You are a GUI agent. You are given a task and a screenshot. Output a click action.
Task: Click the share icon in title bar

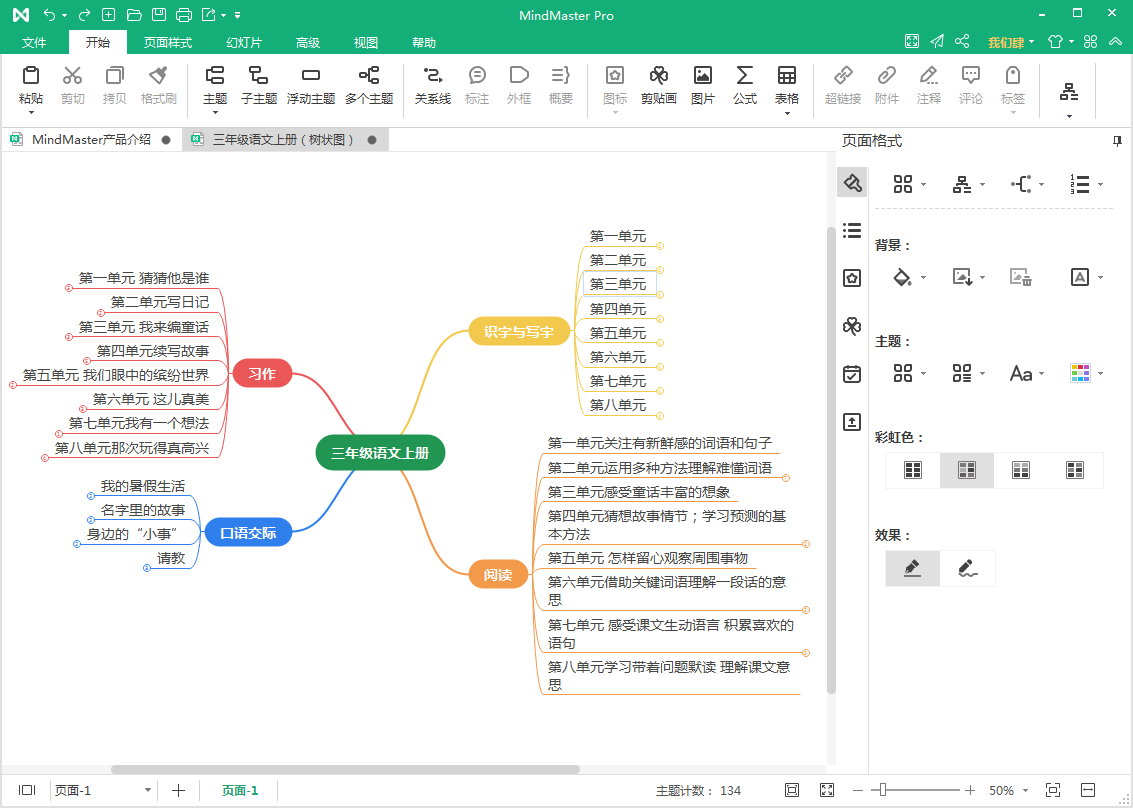(x=962, y=41)
